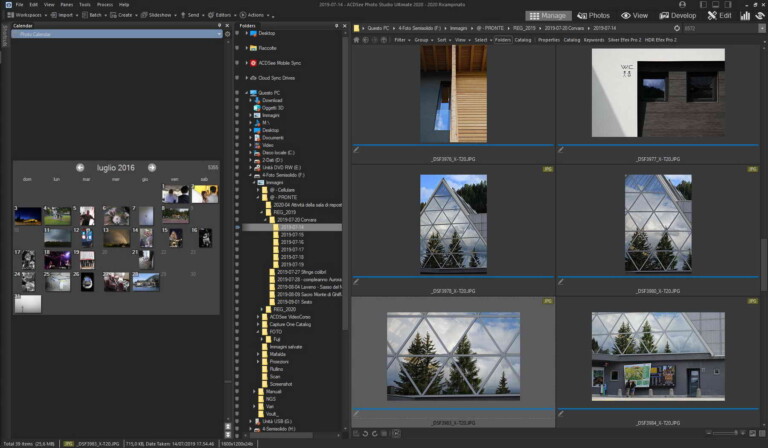Viewport: 768px width, 448px height.
Task: Open the File menu
Action: 20,4
